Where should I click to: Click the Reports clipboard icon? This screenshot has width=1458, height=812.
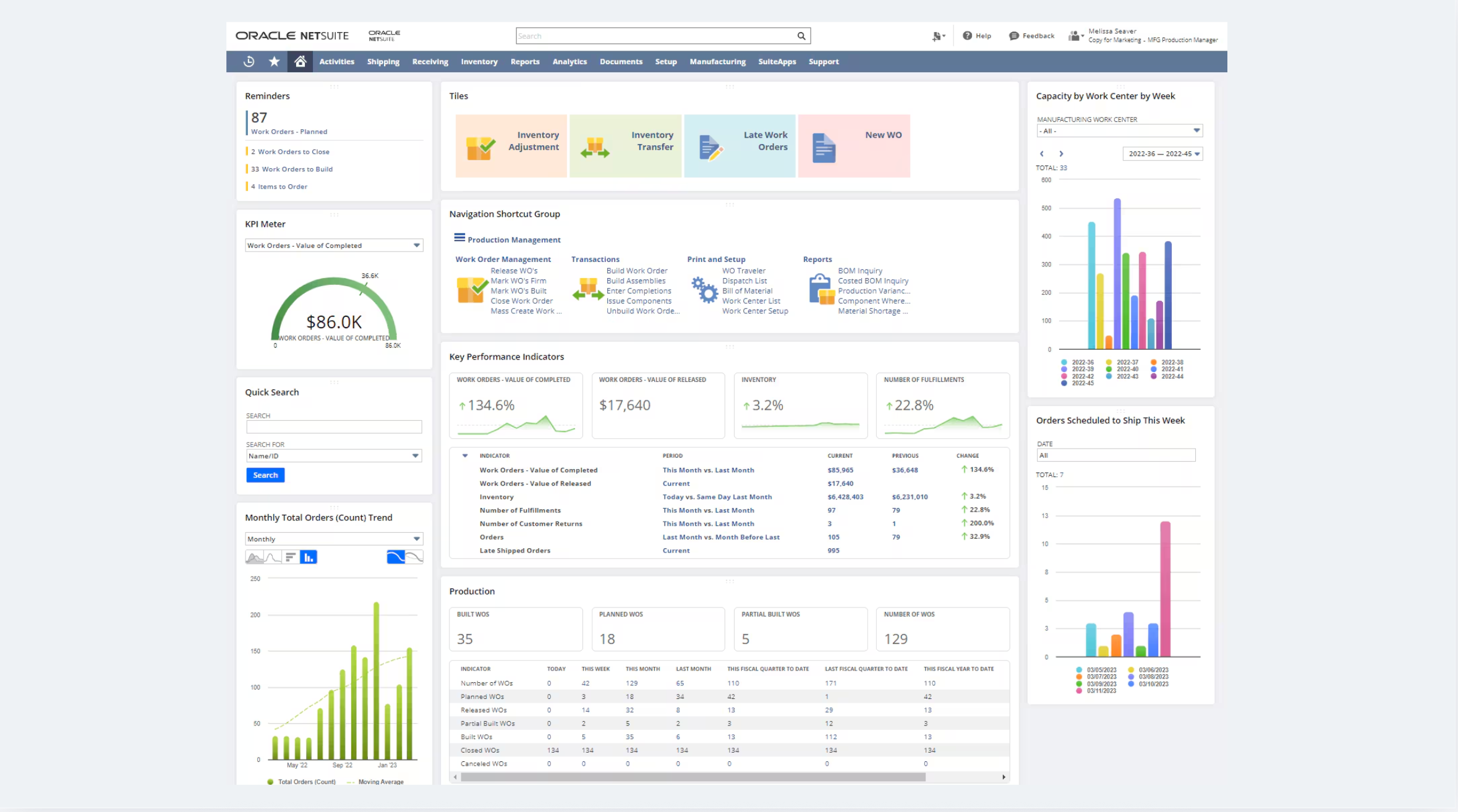(x=821, y=290)
